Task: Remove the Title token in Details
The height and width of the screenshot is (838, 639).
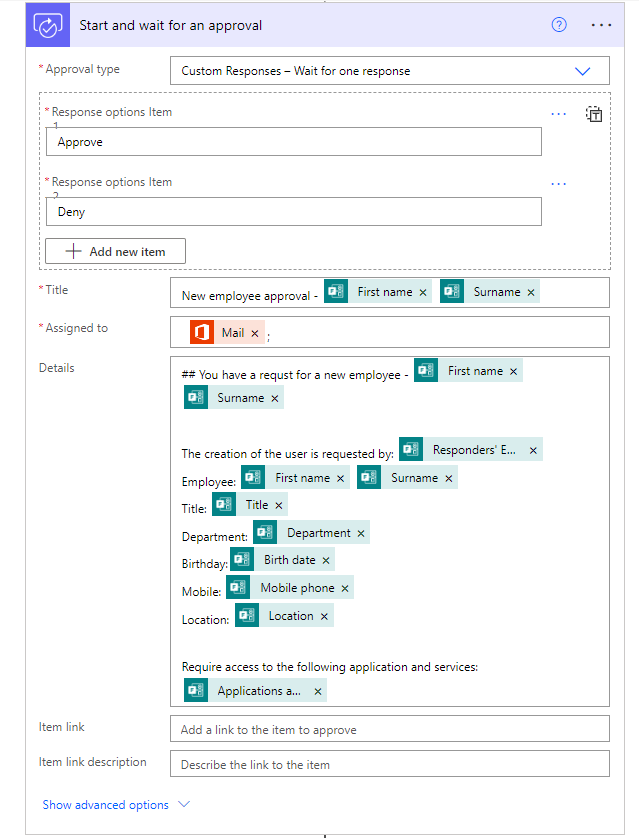Action: click(x=278, y=505)
